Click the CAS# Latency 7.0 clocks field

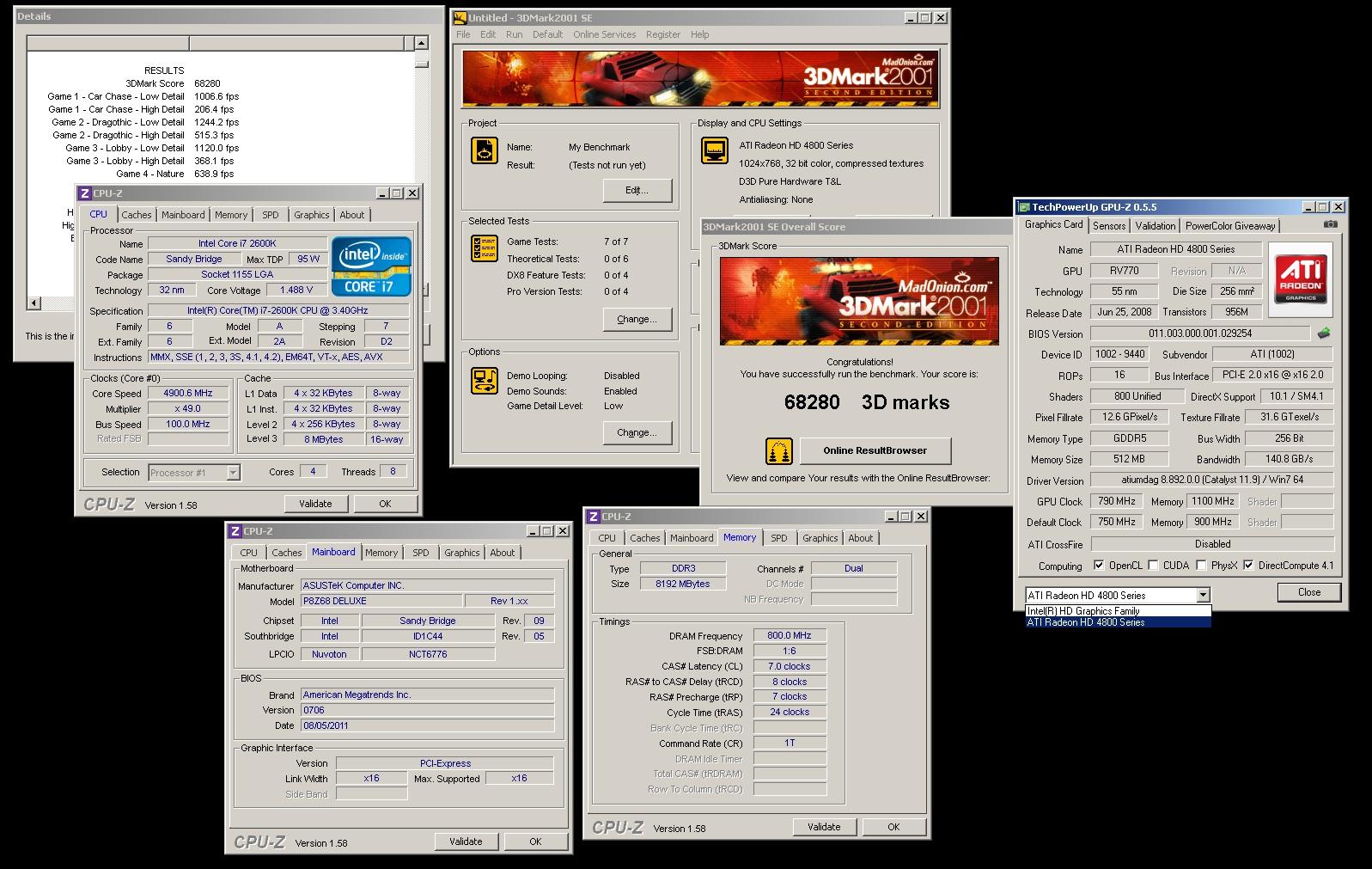pyautogui.click(x=790, y=666)
